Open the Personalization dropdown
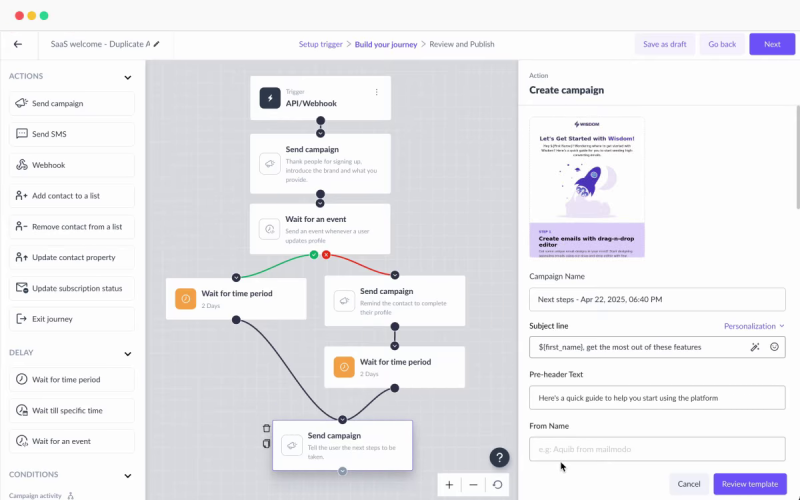The image size is (800, 500). 754,326
